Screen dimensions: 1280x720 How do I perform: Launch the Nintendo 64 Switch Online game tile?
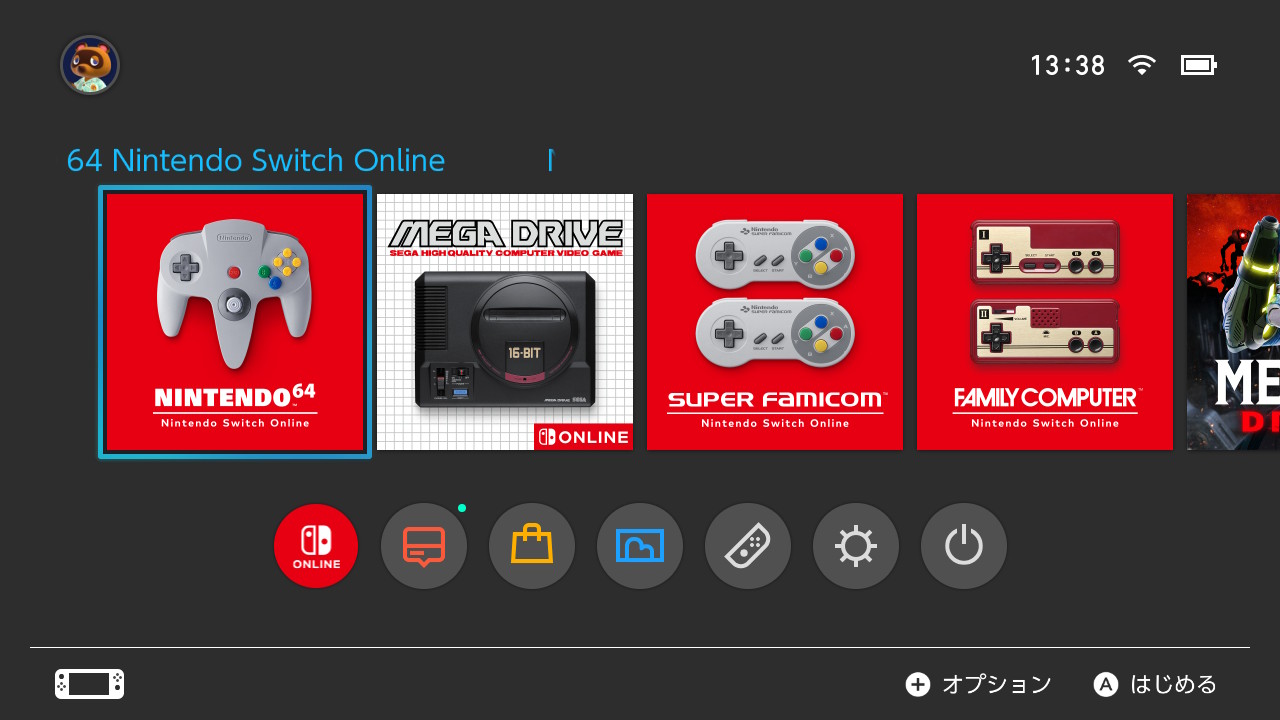(x=235, y=322)
